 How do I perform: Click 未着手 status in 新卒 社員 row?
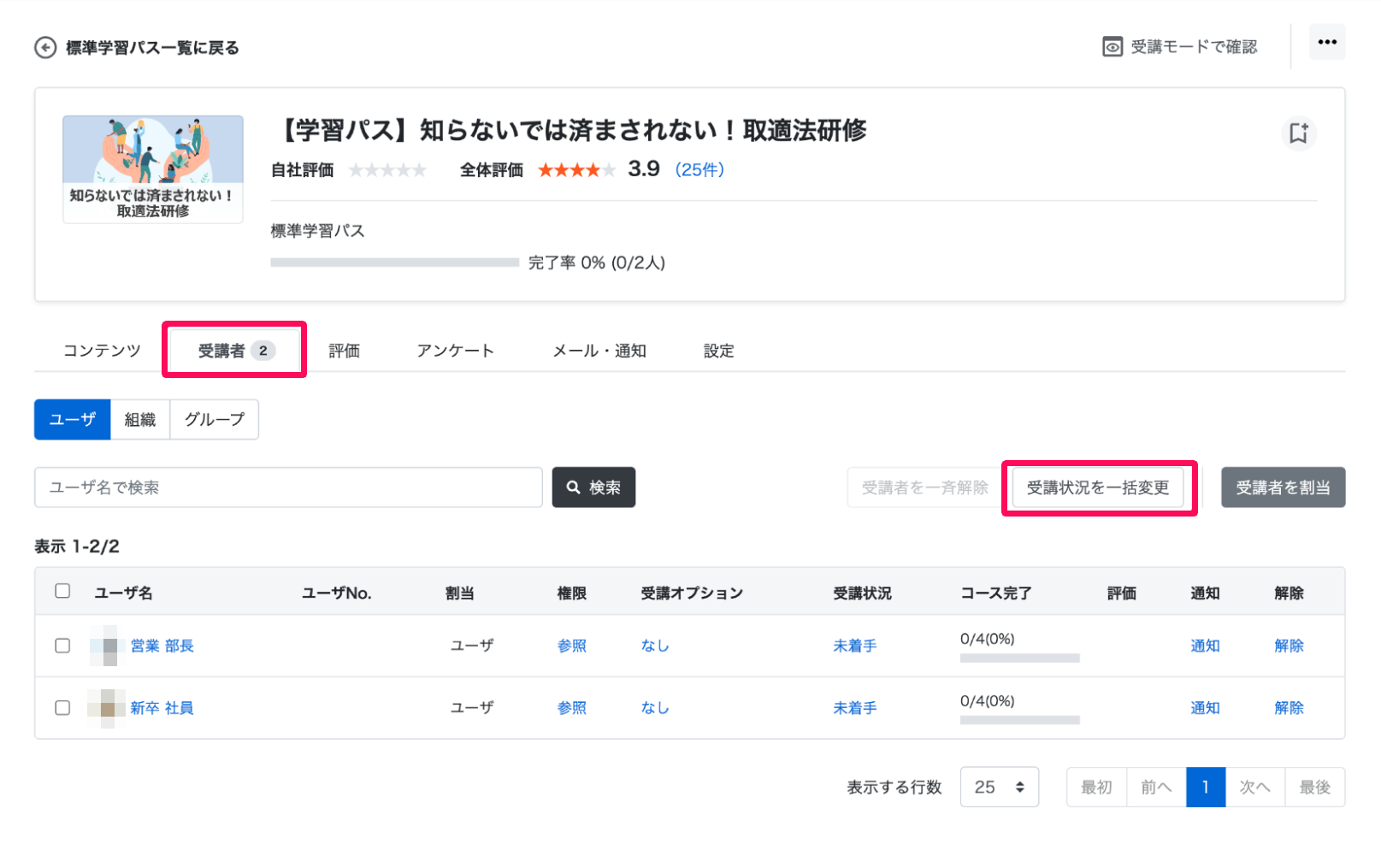tap(855, 708)
